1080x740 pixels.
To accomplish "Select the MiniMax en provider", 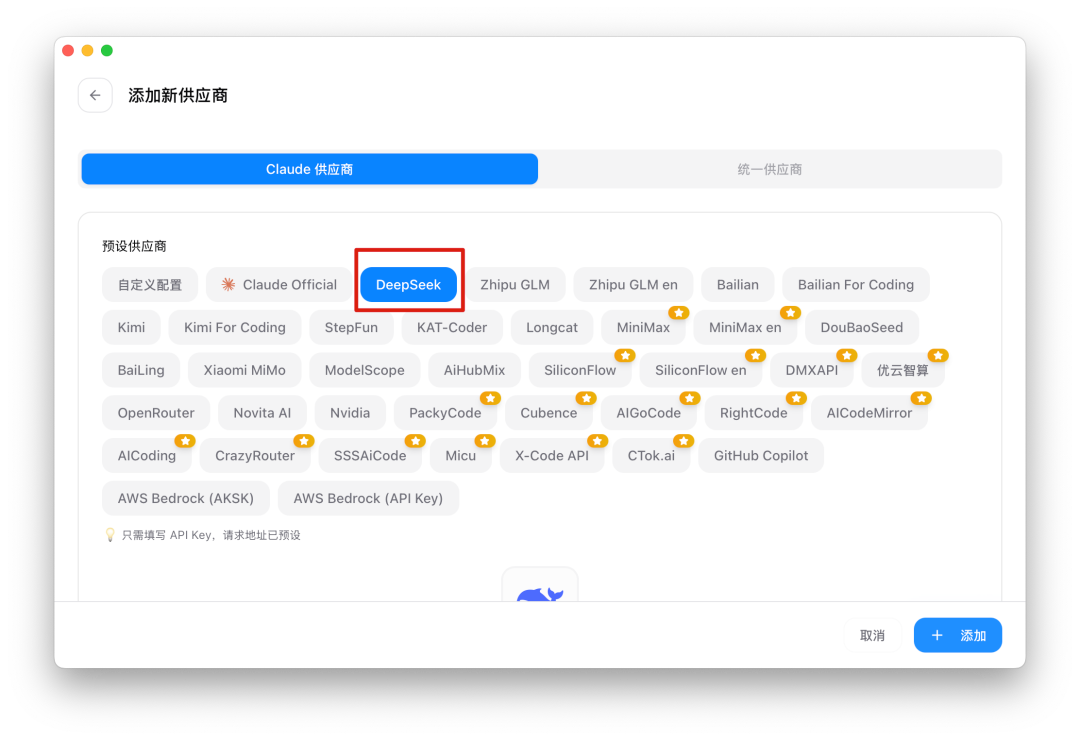I will pyautogui.click(x=745, y=327).
